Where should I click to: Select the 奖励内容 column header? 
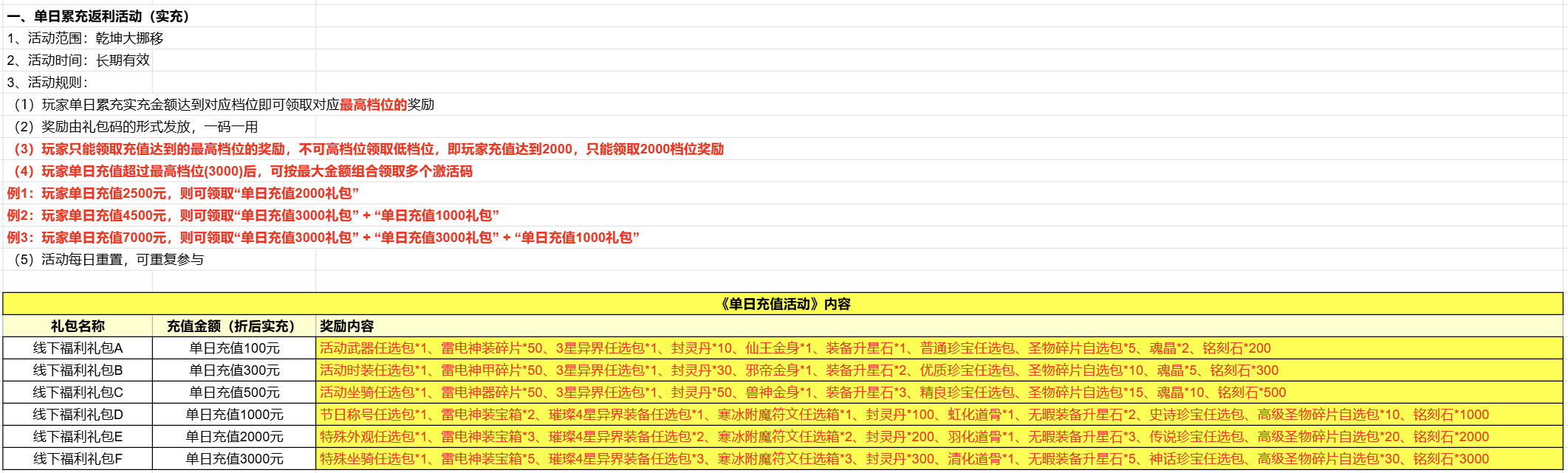tap(347, 326)
